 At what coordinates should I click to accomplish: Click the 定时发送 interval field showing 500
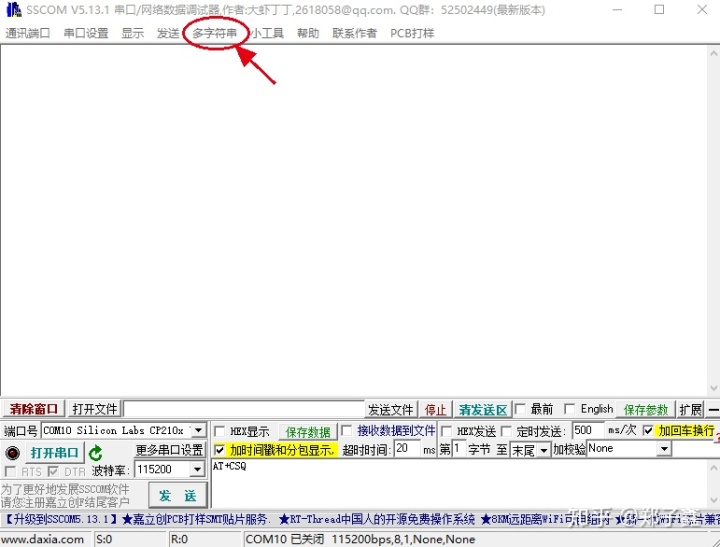pos(588,430)
